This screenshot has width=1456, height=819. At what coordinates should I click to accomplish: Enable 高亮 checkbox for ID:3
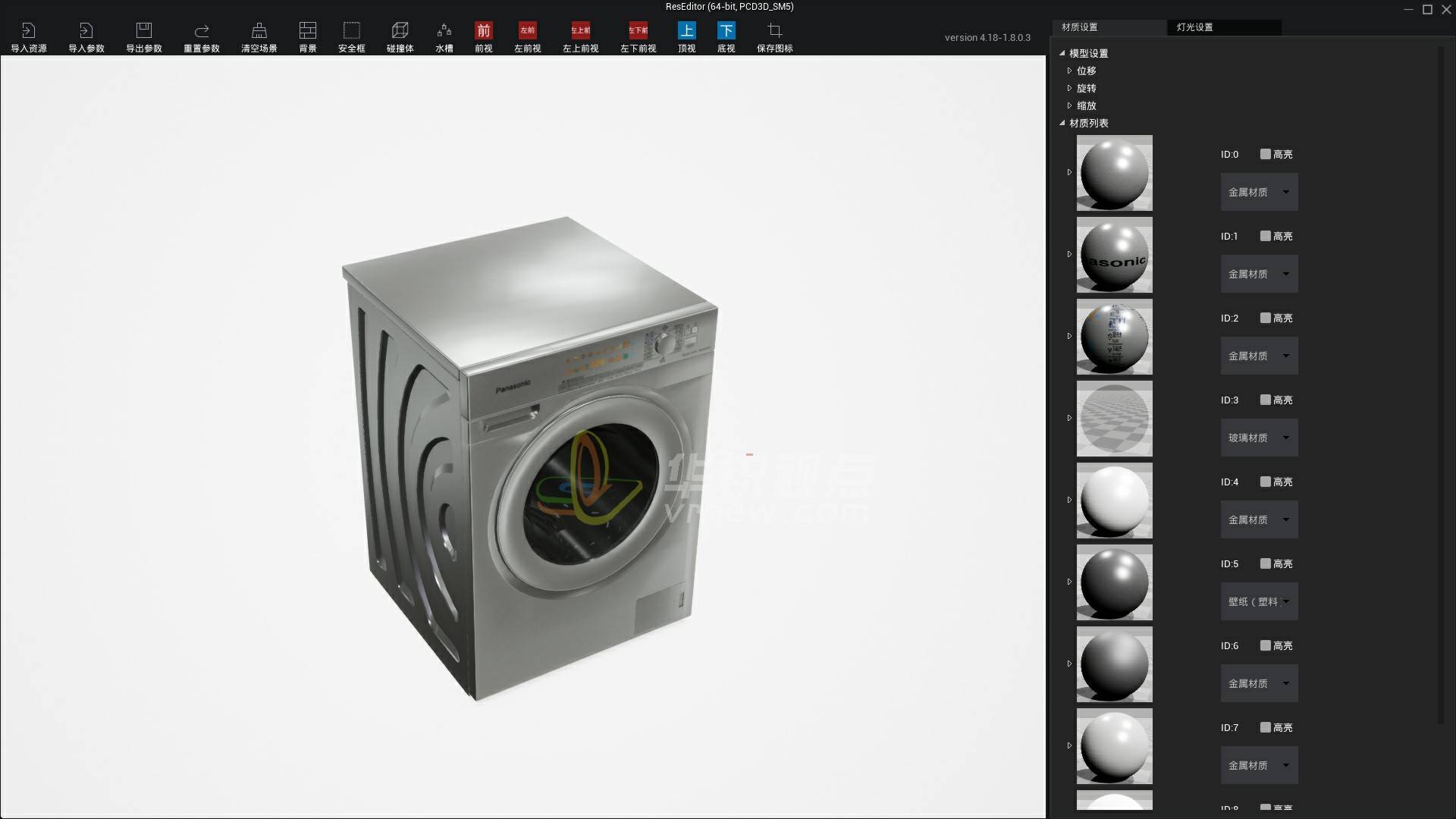(x=1266, y=400)
